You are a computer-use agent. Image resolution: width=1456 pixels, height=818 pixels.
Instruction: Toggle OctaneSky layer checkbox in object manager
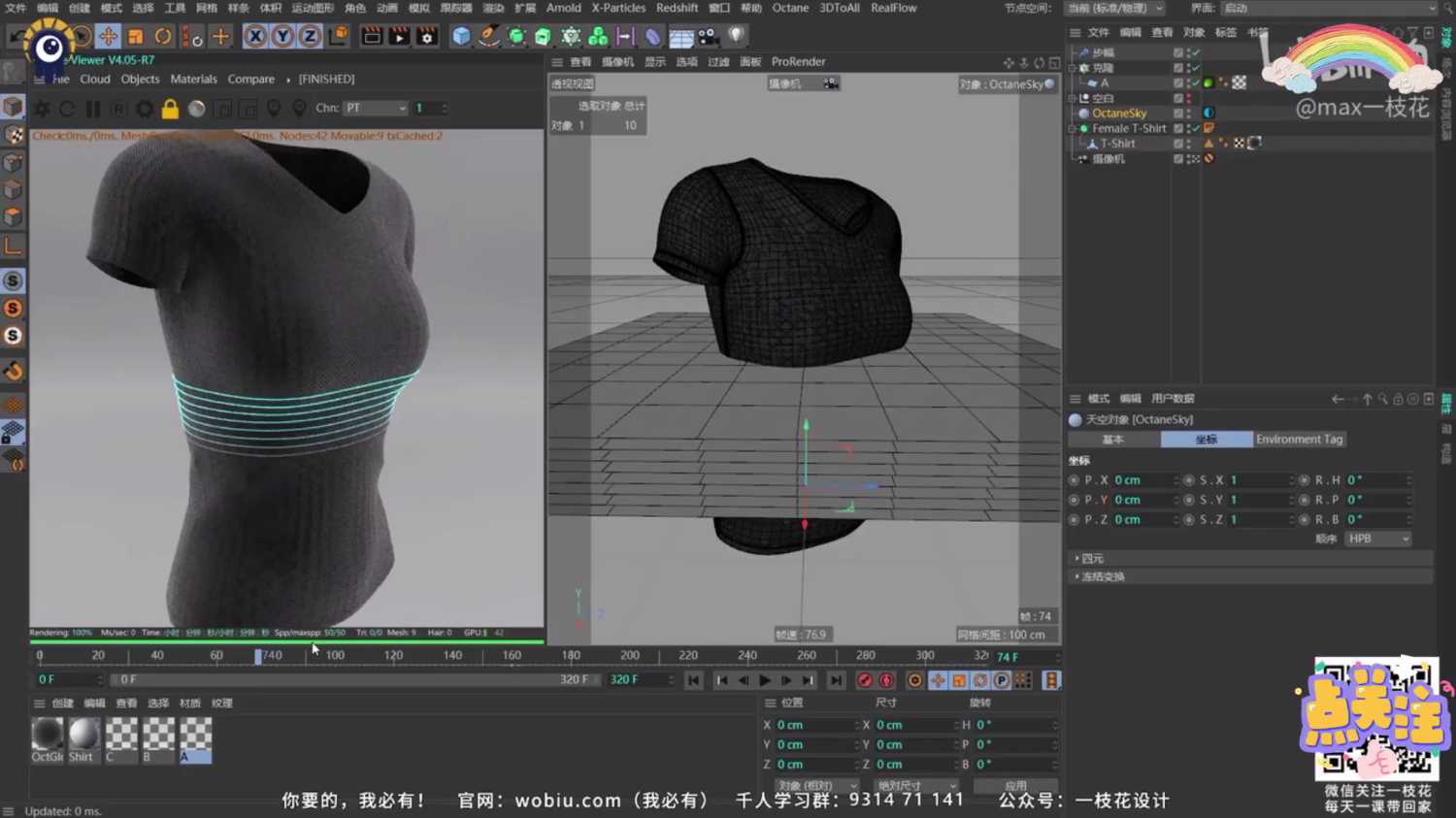[x=1178, y=114]
